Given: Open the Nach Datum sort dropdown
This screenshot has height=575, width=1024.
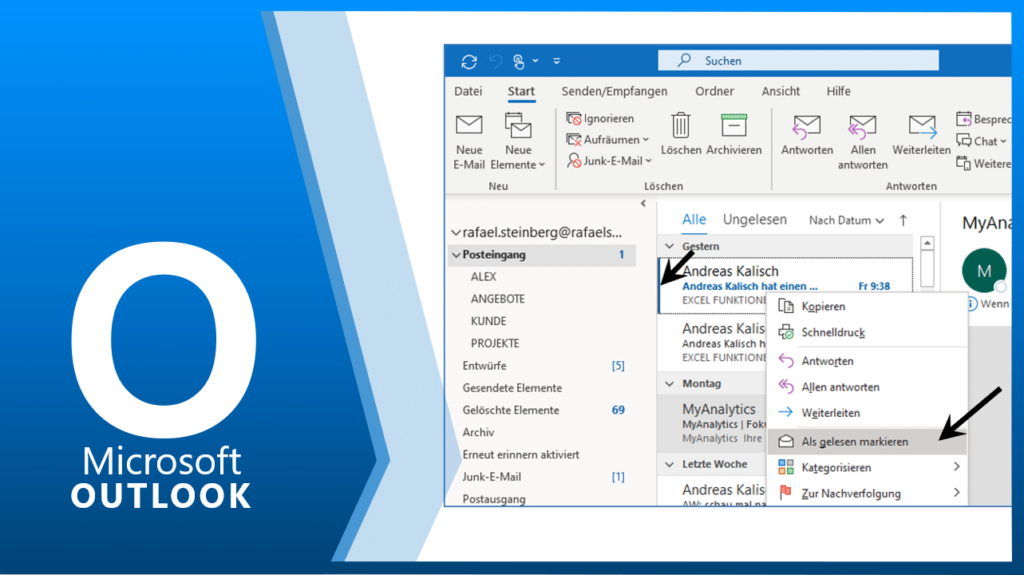Looking at the screenshot, I should tap(846, 221).
